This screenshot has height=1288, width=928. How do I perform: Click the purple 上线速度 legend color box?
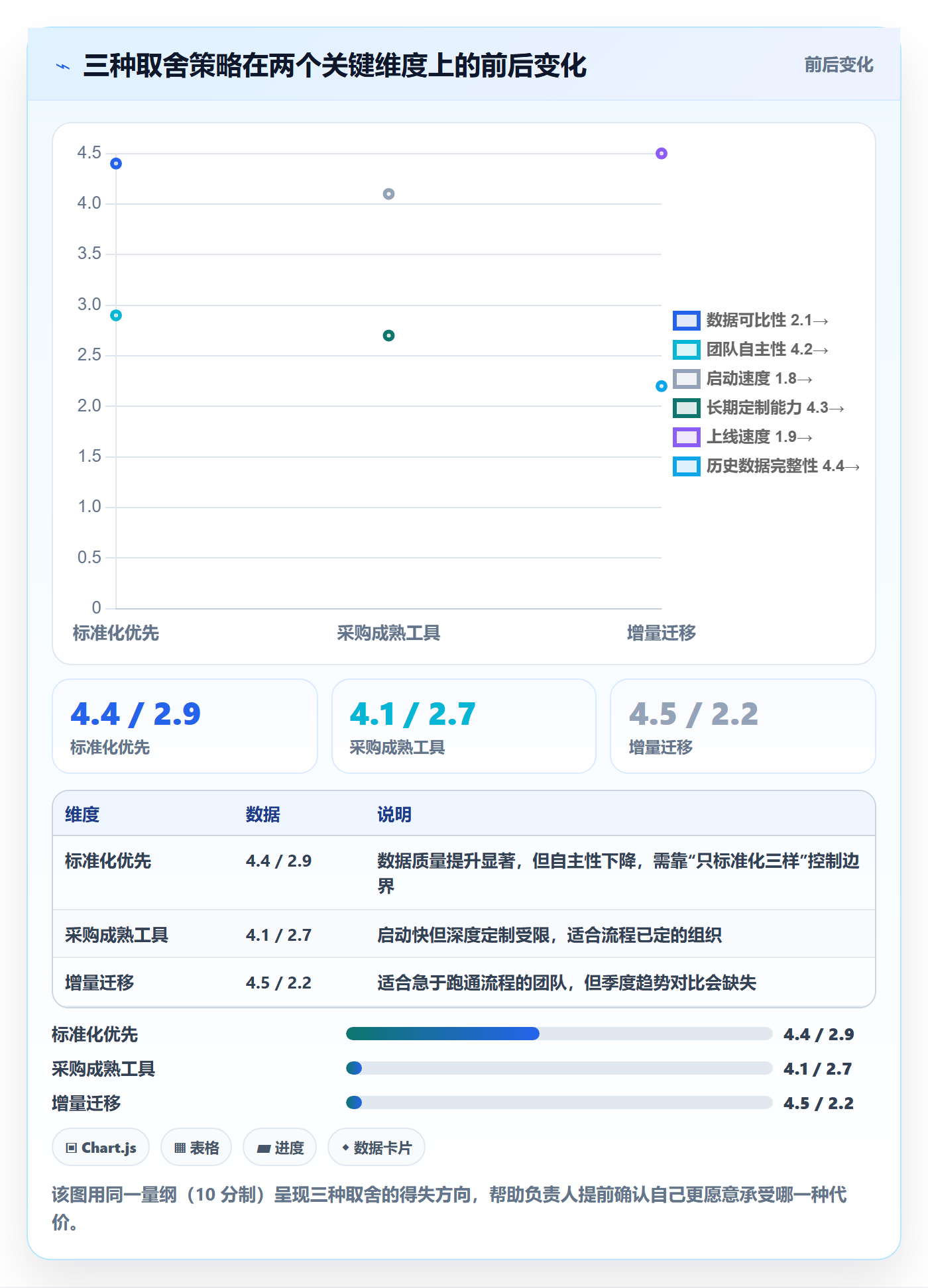[x=686, y=437]
